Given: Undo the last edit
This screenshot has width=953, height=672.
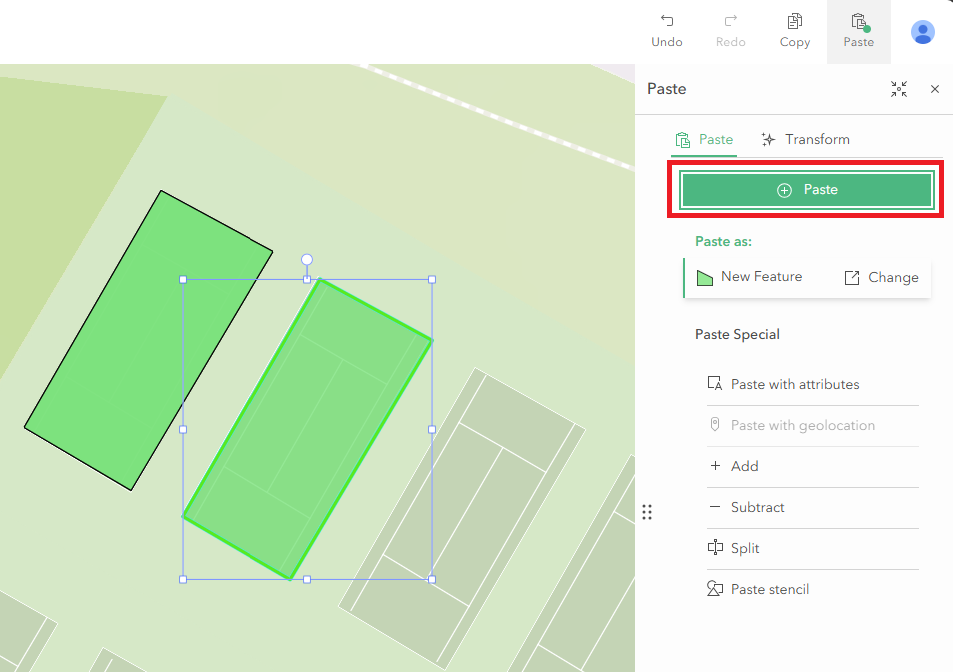Looking at the screenshot, I should [666, 30].
